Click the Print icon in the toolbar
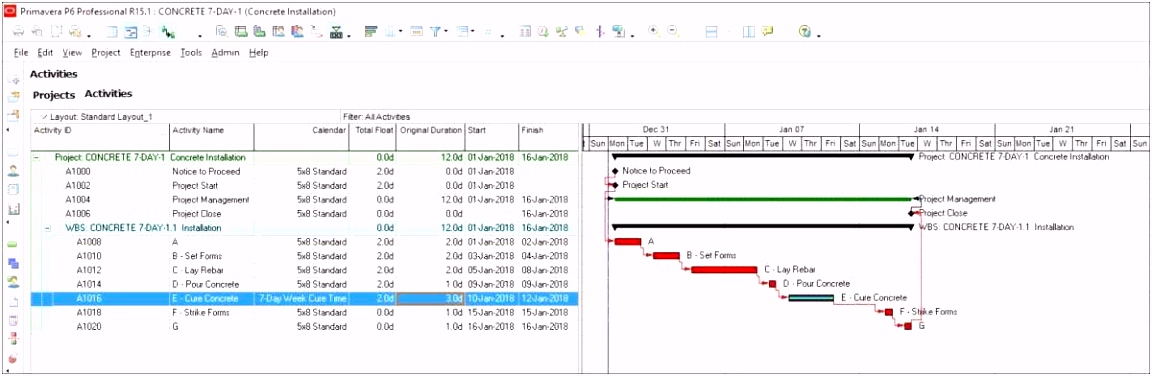 tap(18, 32)
